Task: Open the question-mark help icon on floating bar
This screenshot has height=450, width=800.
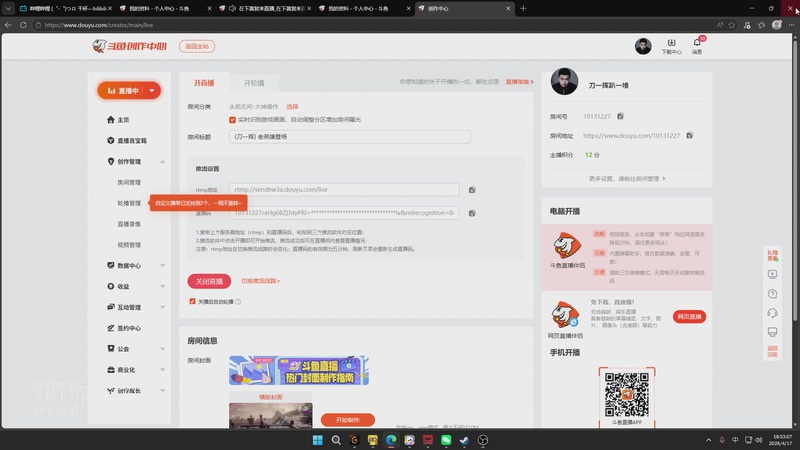Action: point(772,293)
